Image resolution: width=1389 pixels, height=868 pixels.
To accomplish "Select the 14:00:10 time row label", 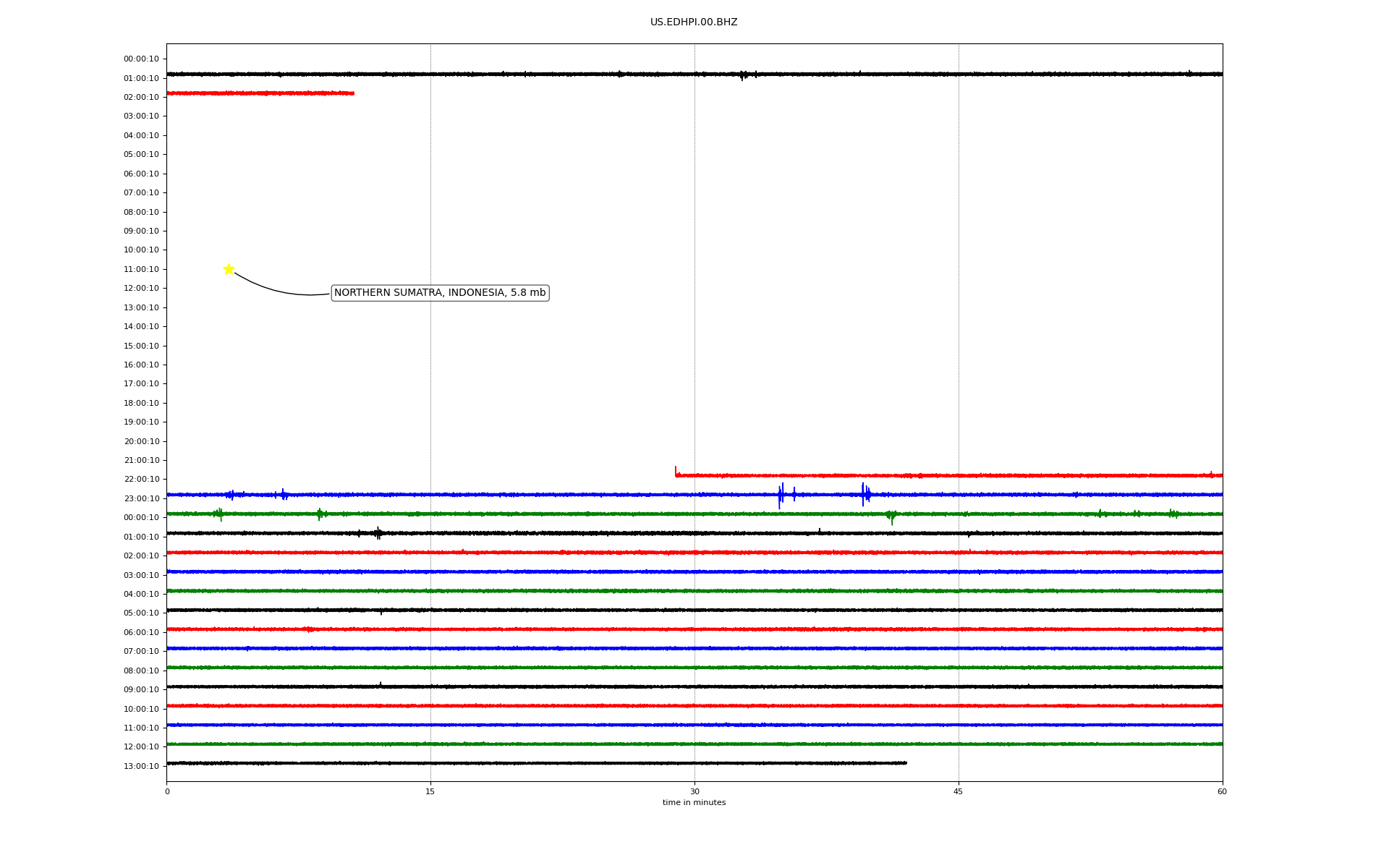I will (x=141, y=327).
